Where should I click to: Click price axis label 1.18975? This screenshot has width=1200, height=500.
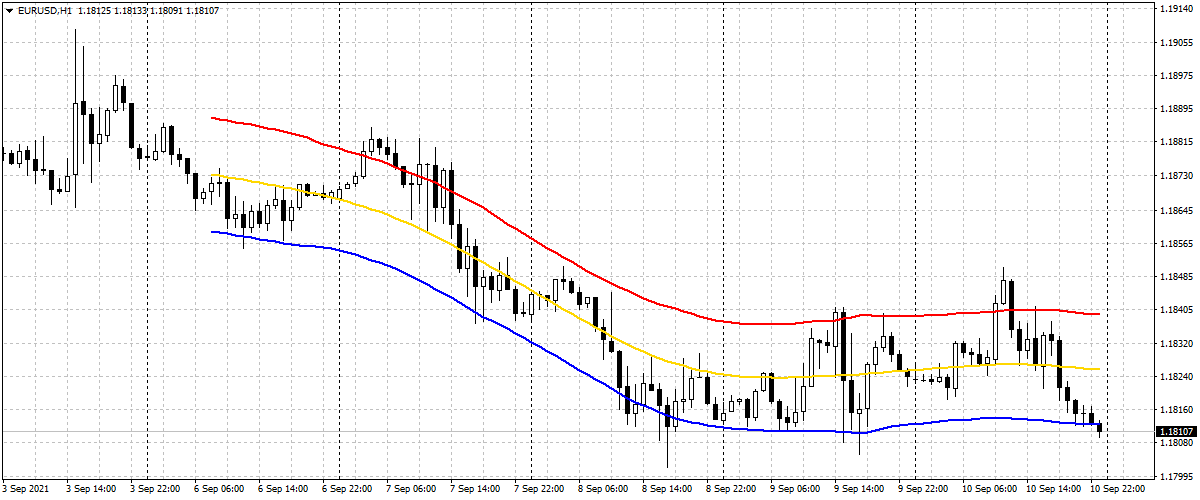[x=1175, y=76]
